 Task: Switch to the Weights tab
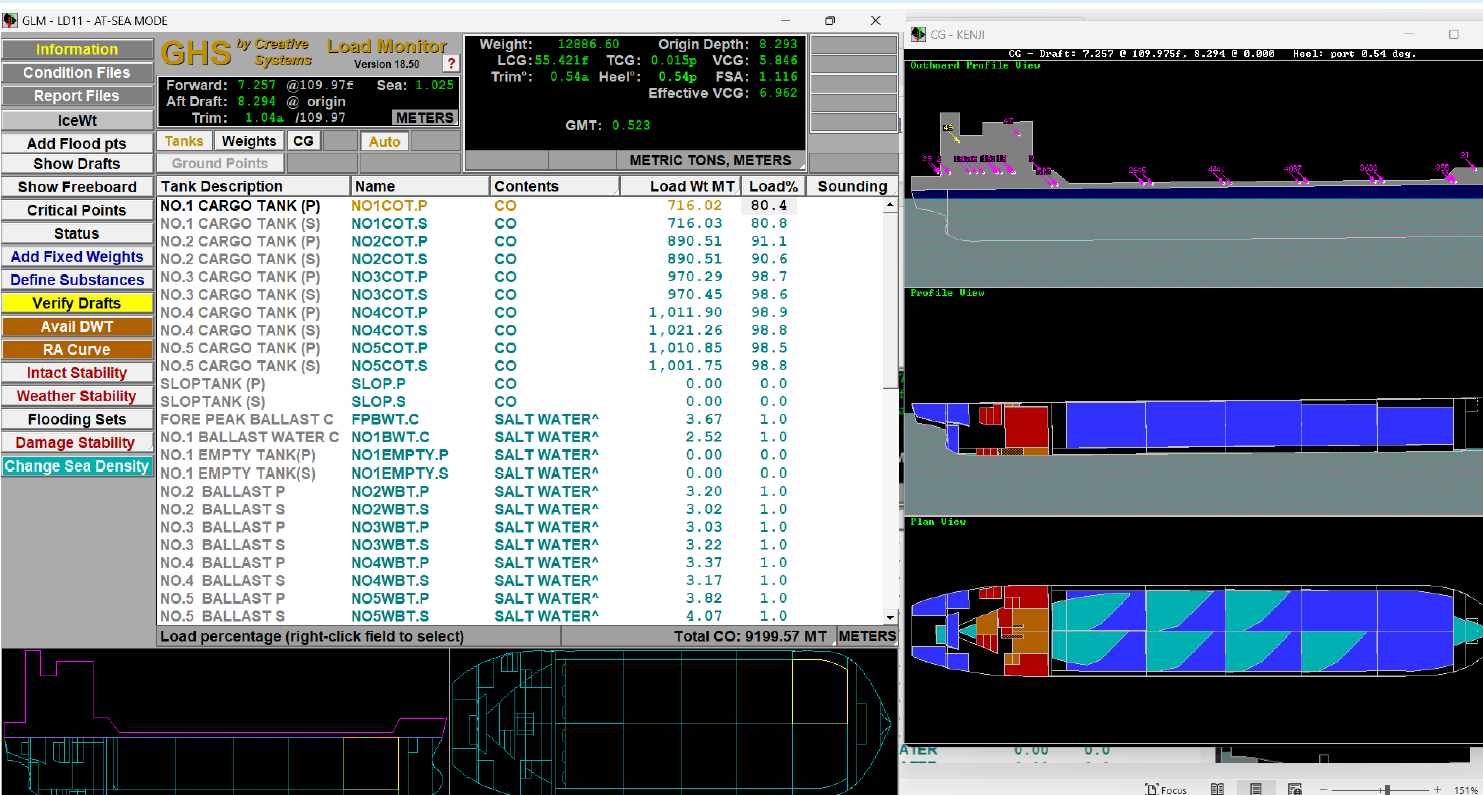pyautogui.click(x=249, y=141)
